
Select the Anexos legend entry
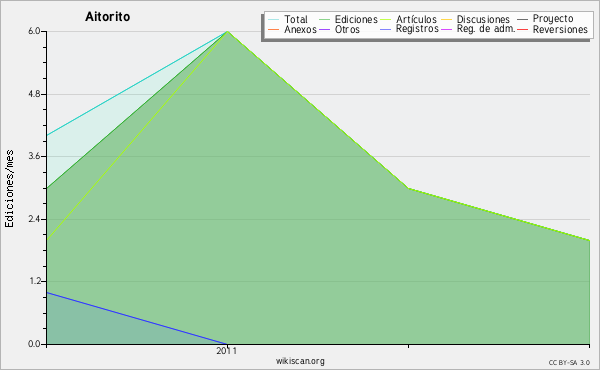292,29
